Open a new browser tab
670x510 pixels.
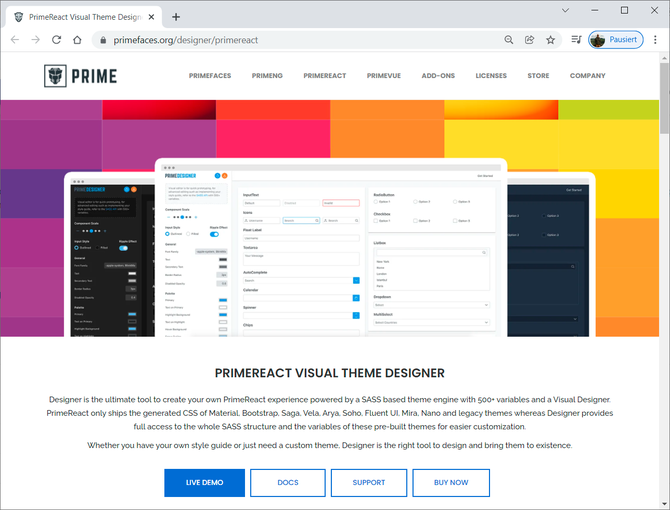(176, 17)
